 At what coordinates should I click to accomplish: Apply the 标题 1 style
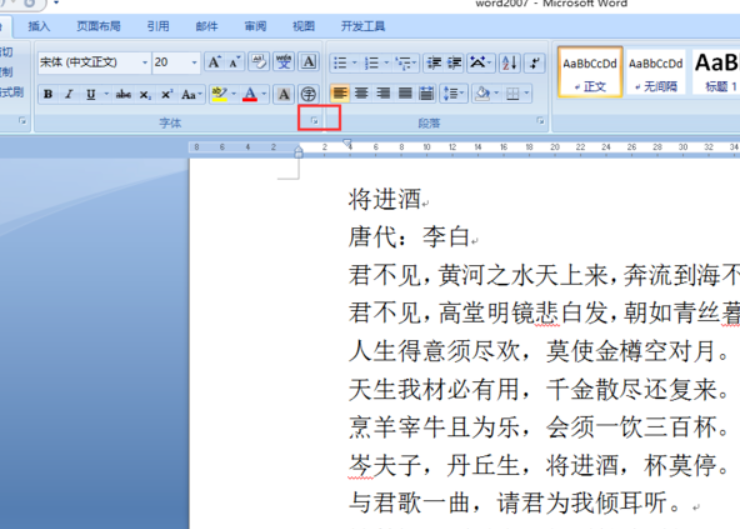point(716,72)
